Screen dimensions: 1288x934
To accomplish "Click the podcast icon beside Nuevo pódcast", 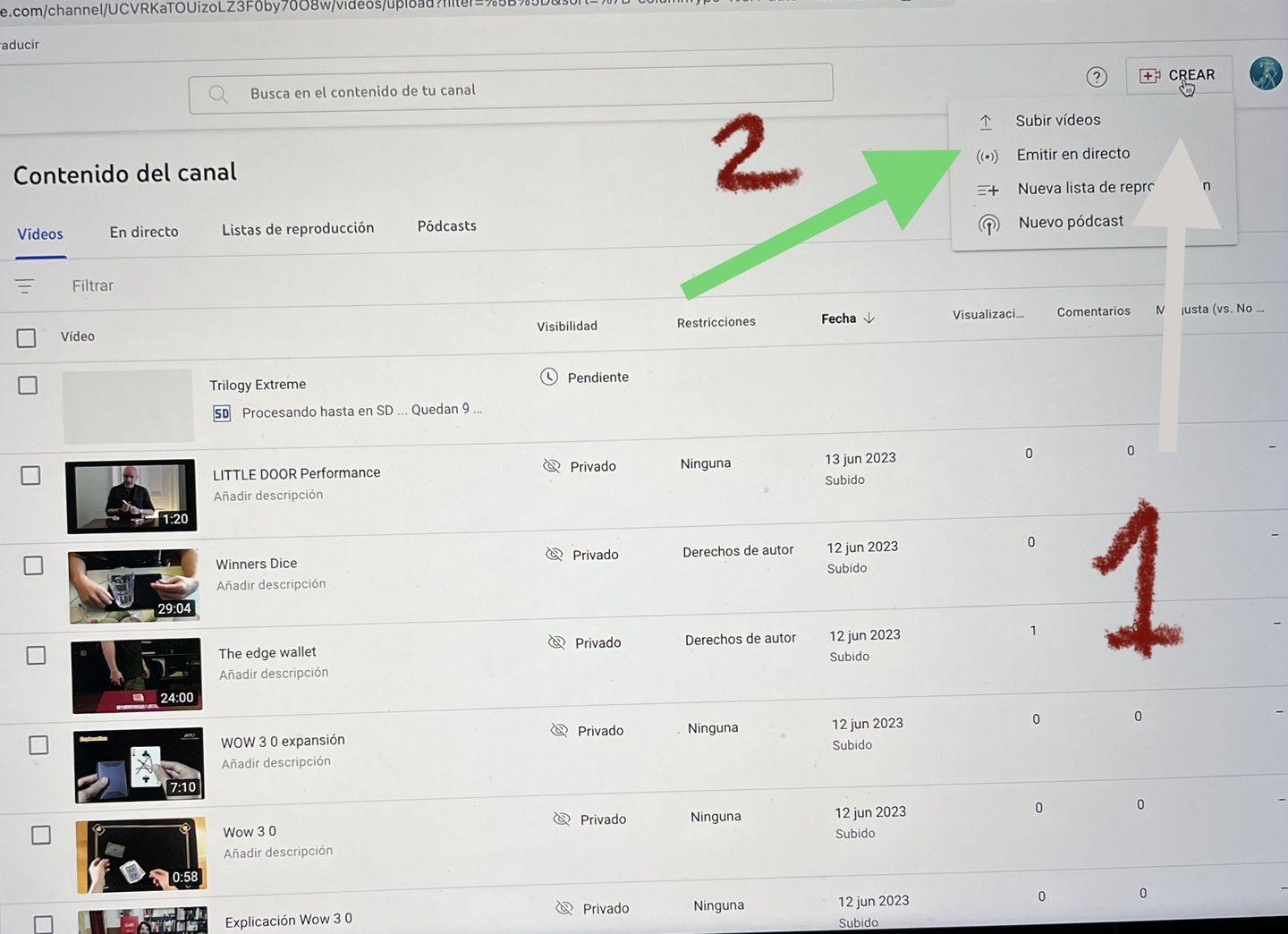I will (988, 224).
